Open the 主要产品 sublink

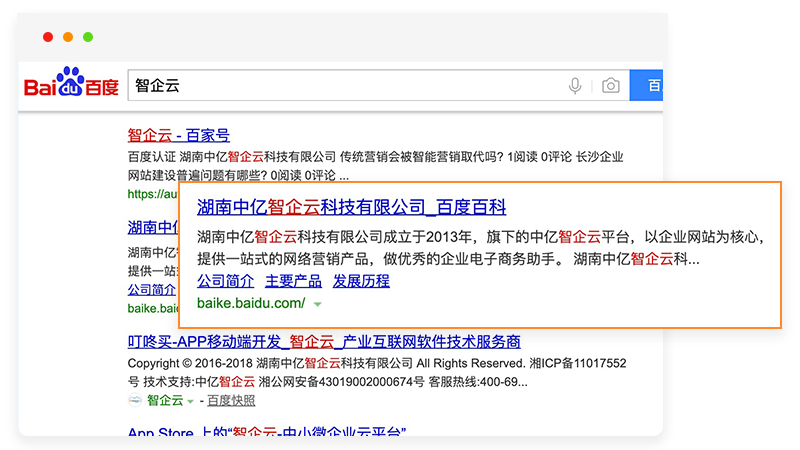point(293,281)
